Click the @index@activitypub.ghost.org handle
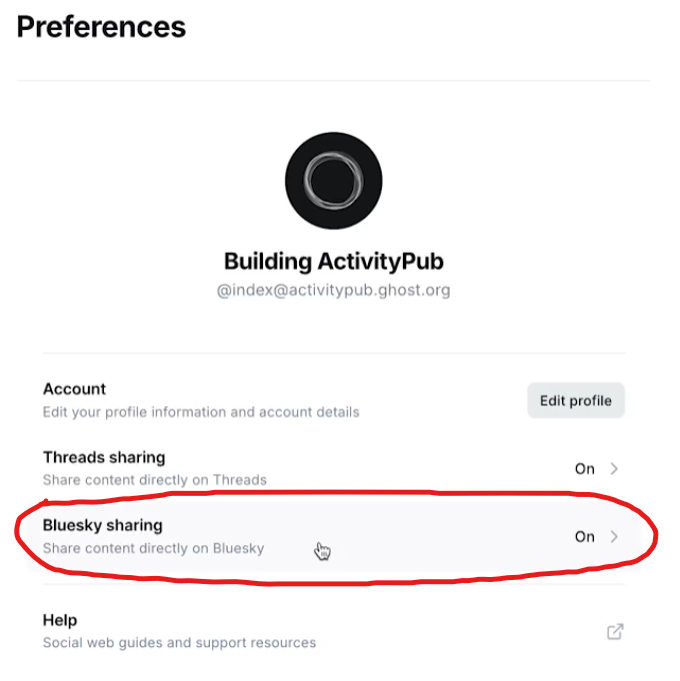Image resolution: width=680 pixels, height=681 pixels. pyautogui.click(x=333, y=291)
